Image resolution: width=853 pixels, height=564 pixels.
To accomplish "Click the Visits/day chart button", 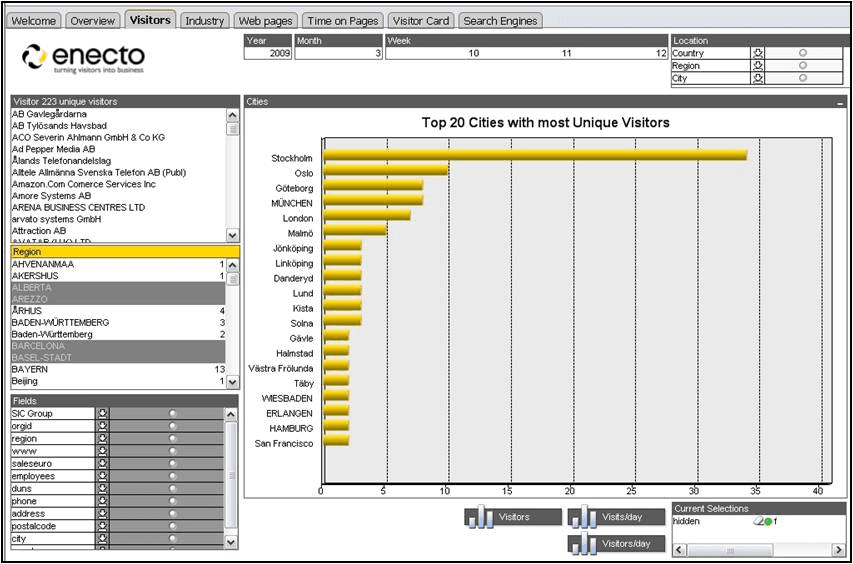I will click(616, 517).
